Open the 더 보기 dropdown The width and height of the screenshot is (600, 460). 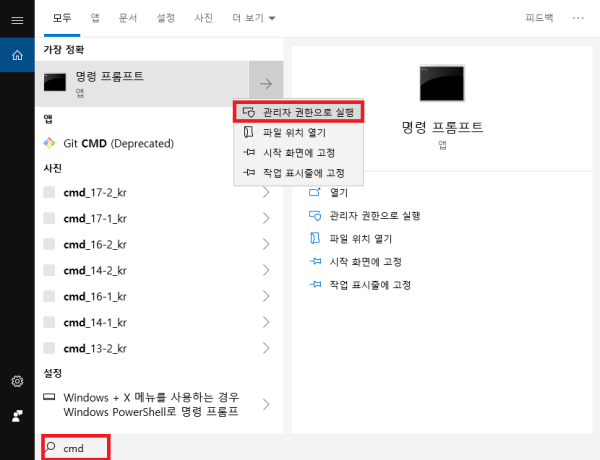[x=254, y=18]
